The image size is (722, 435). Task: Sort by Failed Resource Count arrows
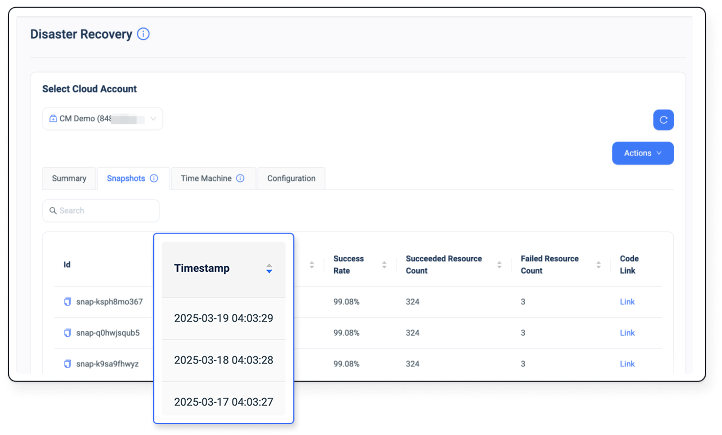point(599,265)
